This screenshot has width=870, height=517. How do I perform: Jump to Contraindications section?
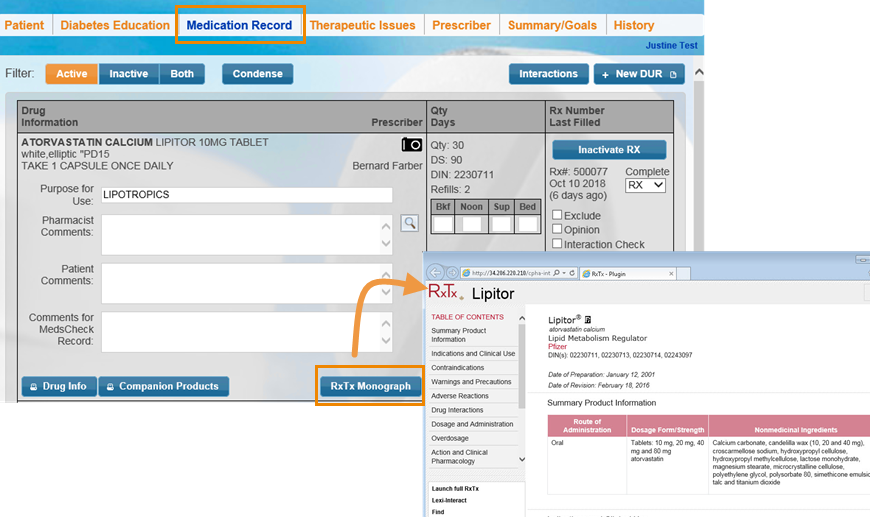[x=458, y=368]
